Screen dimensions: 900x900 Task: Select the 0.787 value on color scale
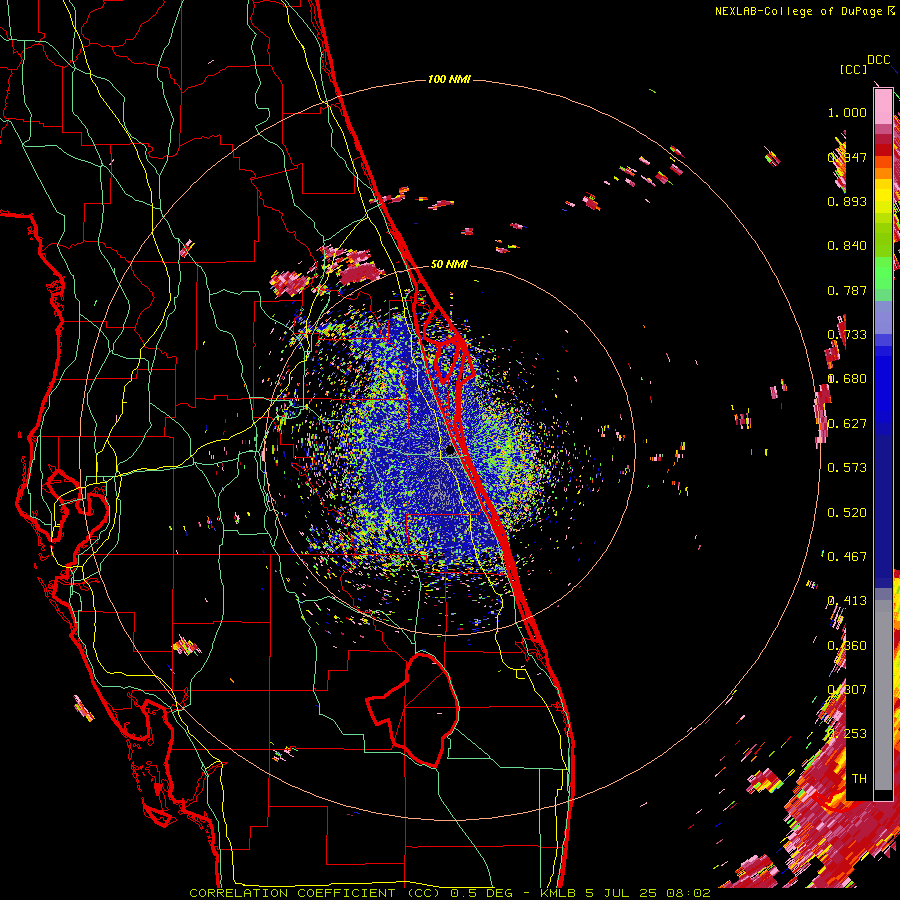pyautogui.click(x=847, y=290)
